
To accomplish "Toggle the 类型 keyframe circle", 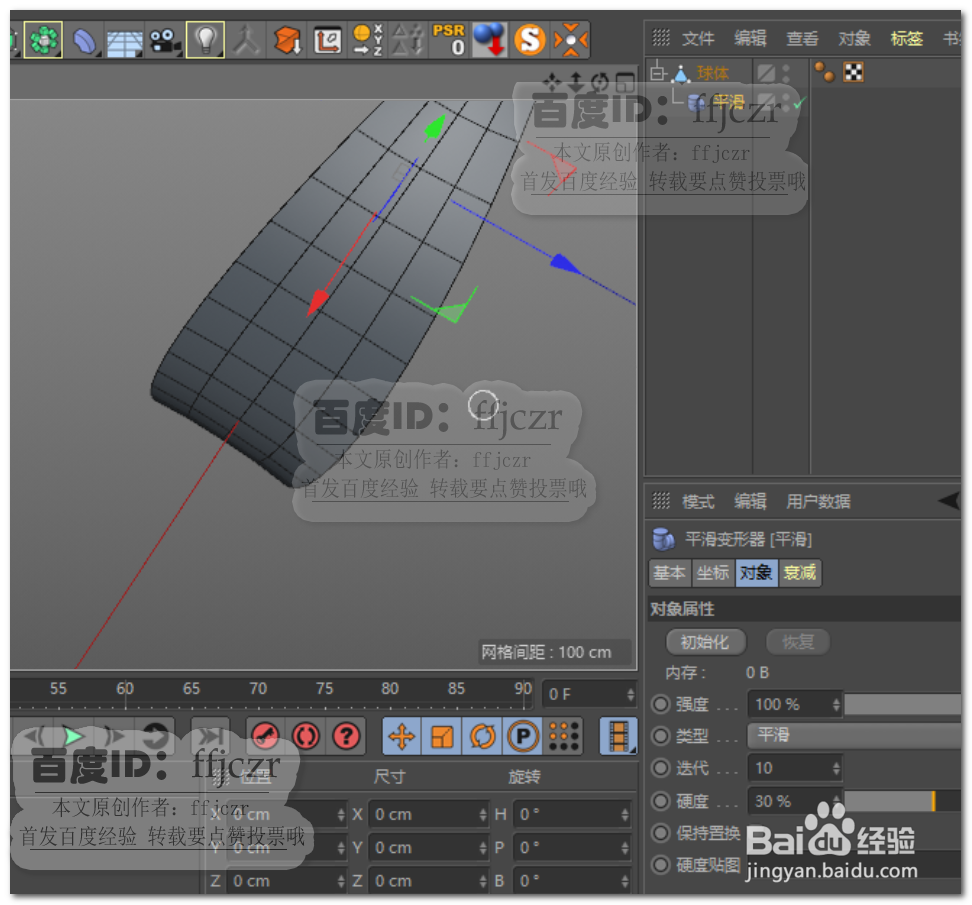I will (x=661, y=736).
